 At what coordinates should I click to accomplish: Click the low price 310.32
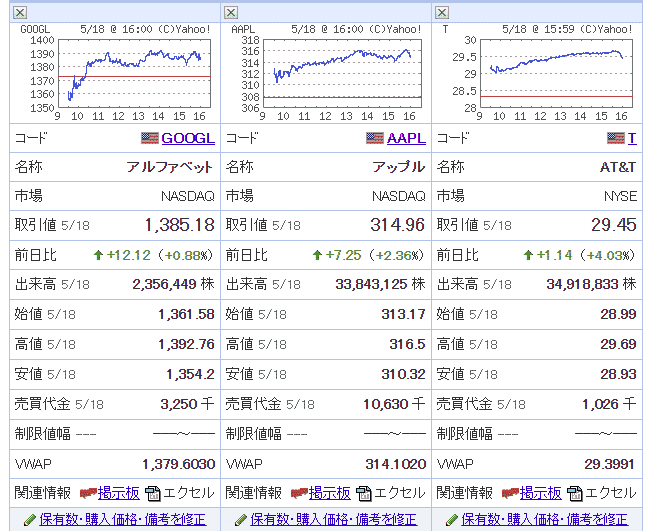[403, 374]
